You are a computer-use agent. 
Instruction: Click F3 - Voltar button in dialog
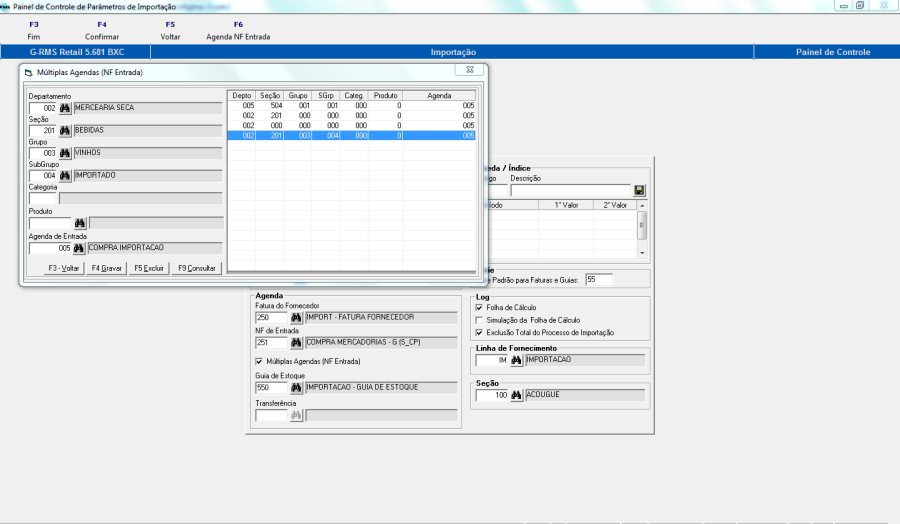[x=64, y=268]
